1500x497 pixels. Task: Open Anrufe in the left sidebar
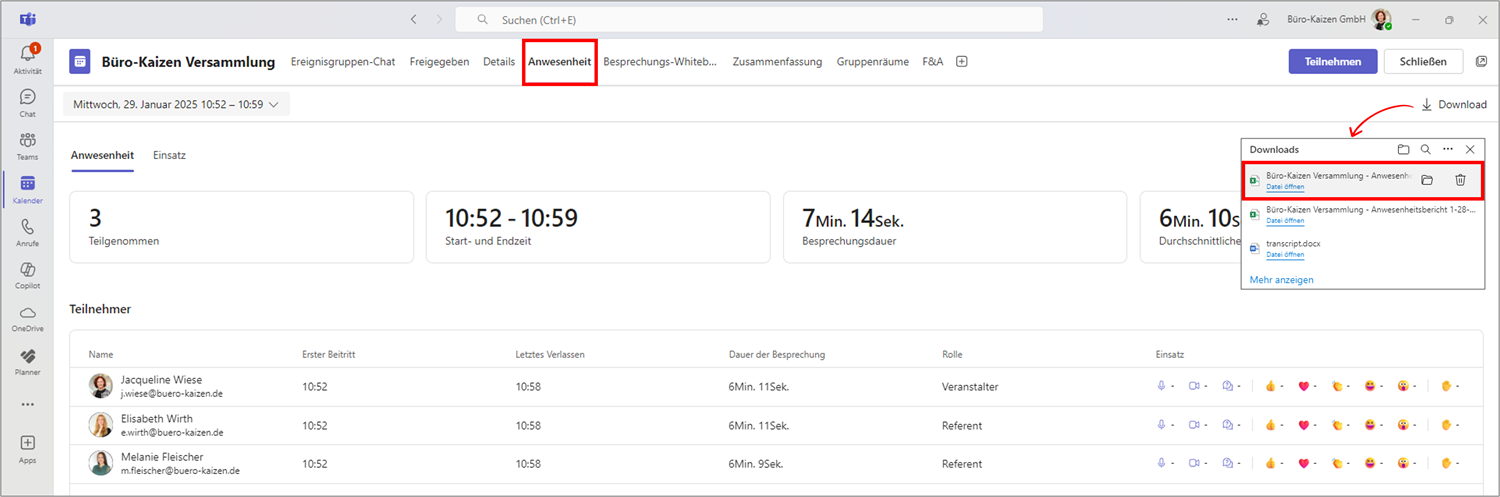28,232
